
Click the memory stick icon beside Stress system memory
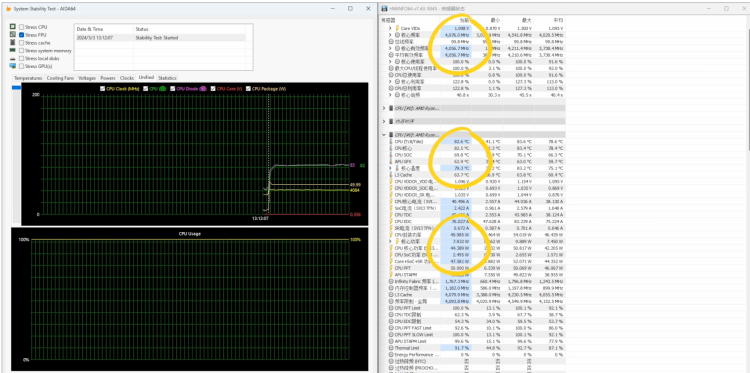[x=12, y=50]
